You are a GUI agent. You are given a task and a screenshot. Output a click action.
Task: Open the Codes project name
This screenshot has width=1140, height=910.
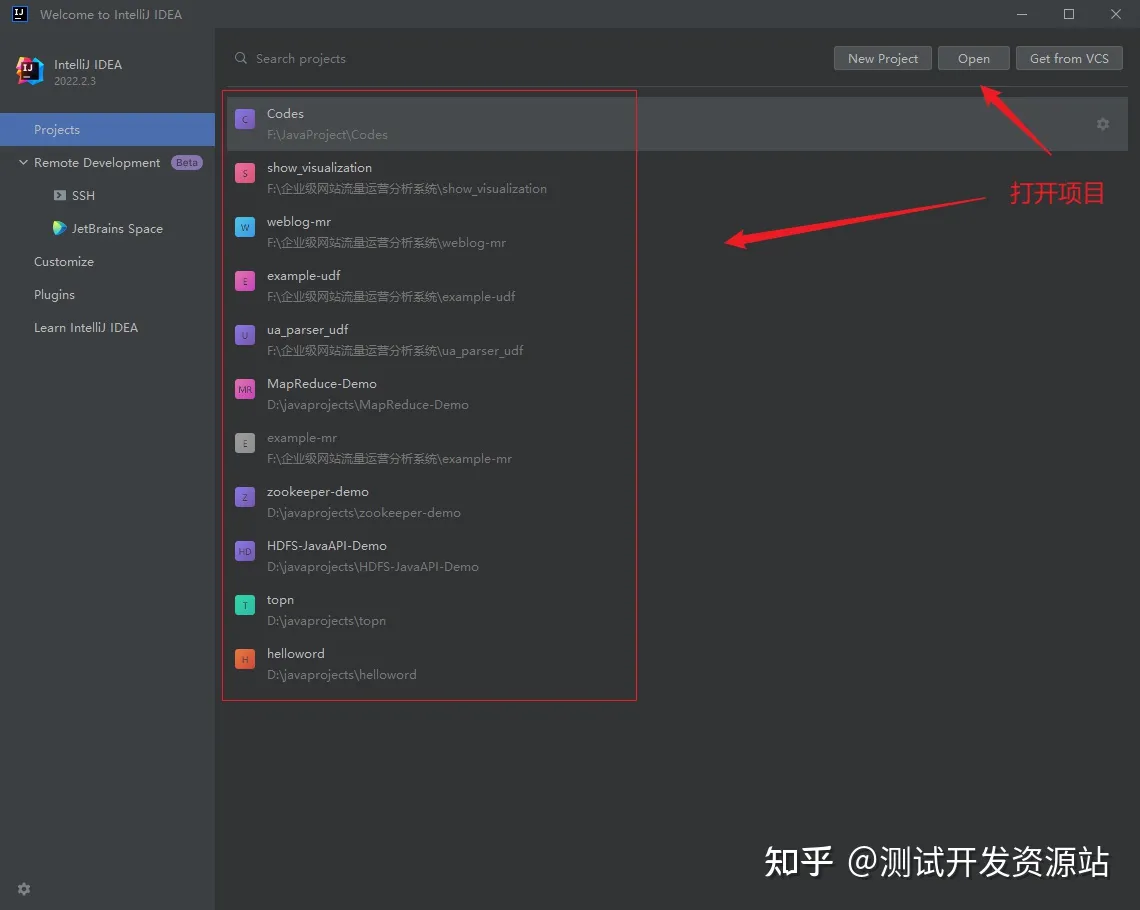(x=285, y=113)
